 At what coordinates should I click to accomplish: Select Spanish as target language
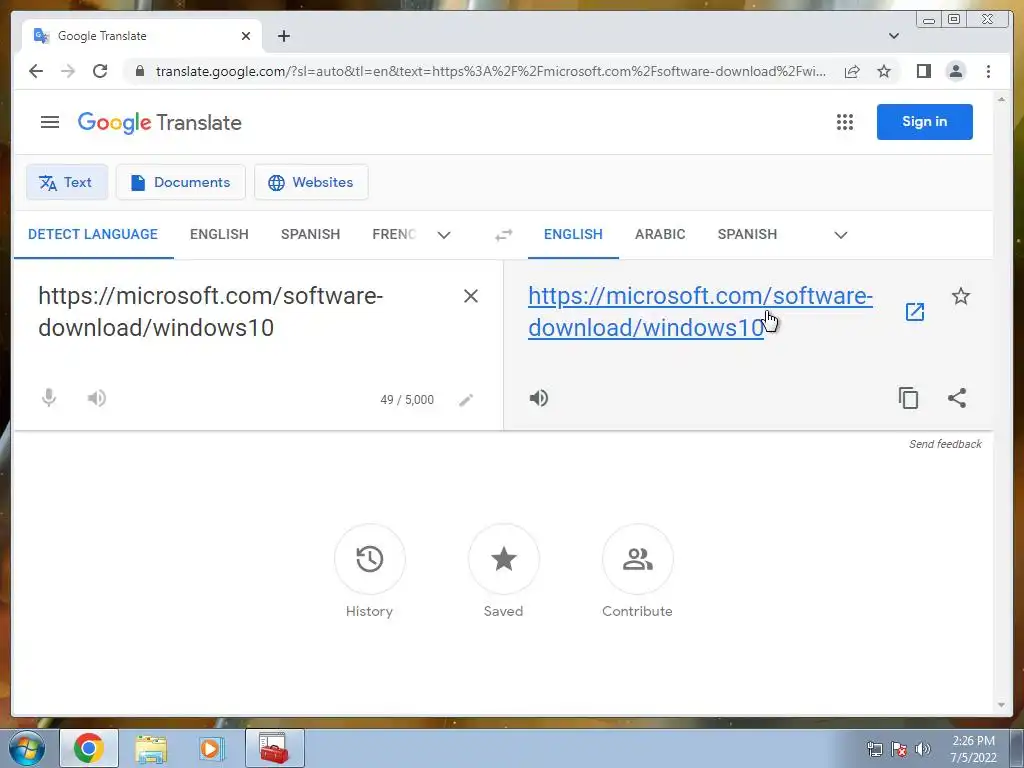pos(747,234)
